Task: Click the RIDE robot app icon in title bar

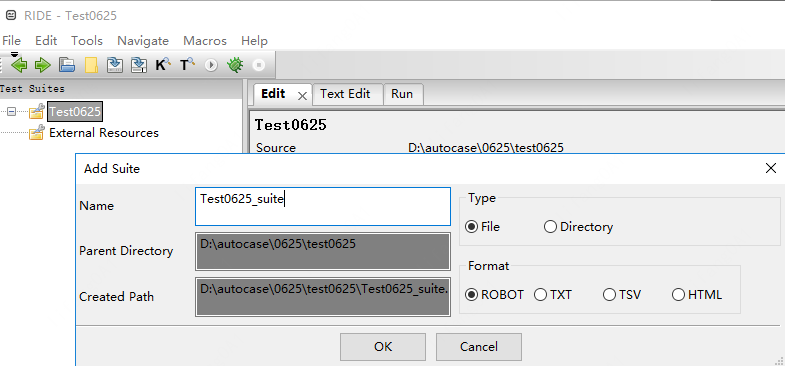Action: 11,15
